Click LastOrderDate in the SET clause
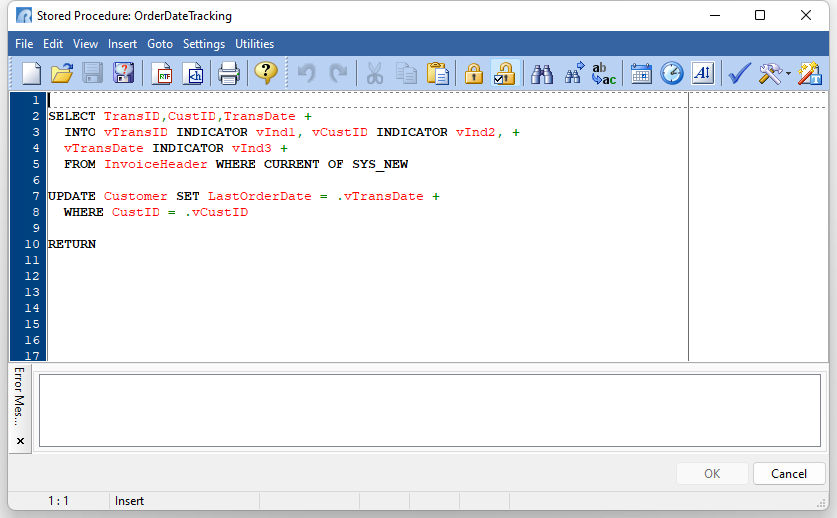The width and height of the screenshot is (837, 518). pos(259,196)
